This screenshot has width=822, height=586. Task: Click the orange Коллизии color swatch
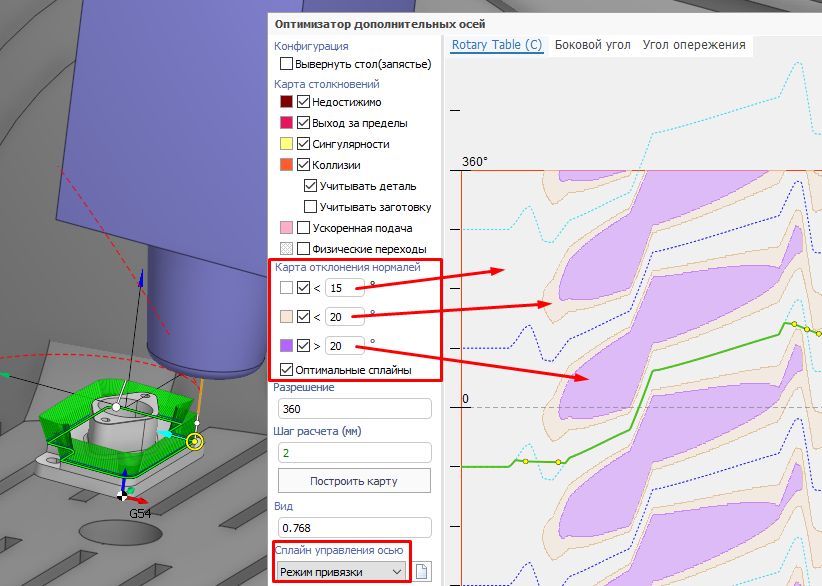pos(287,165)
